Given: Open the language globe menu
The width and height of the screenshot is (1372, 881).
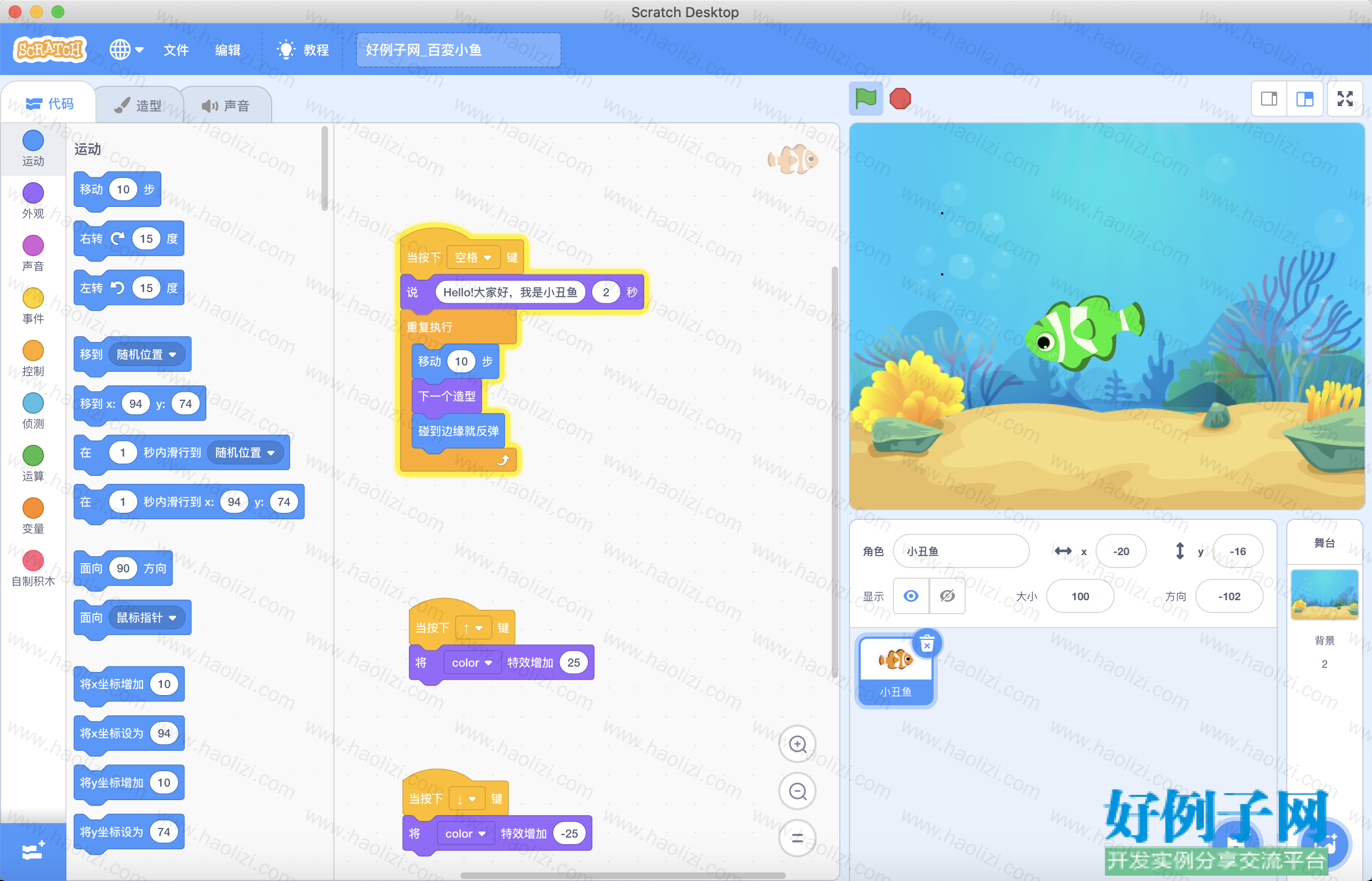Looking at the screenshot, I should (x=126, y=50).
